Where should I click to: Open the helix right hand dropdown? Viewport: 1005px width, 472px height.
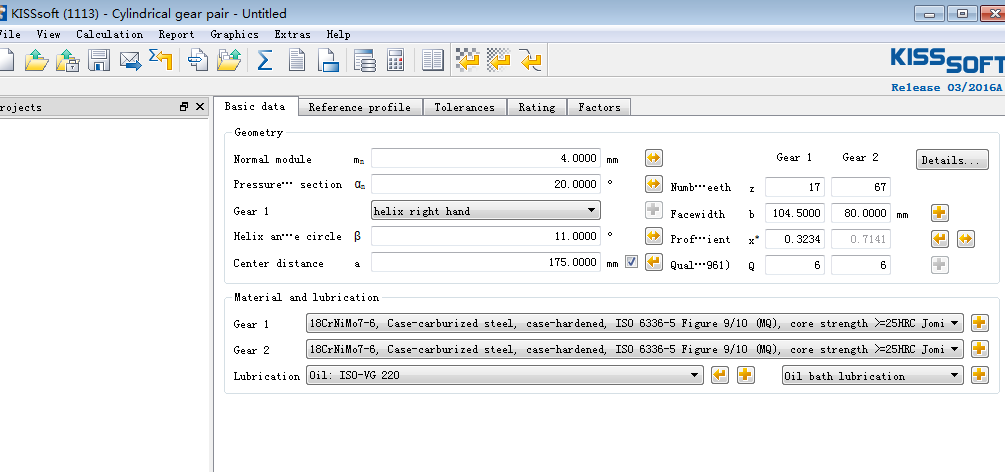[x=486, y=210]
